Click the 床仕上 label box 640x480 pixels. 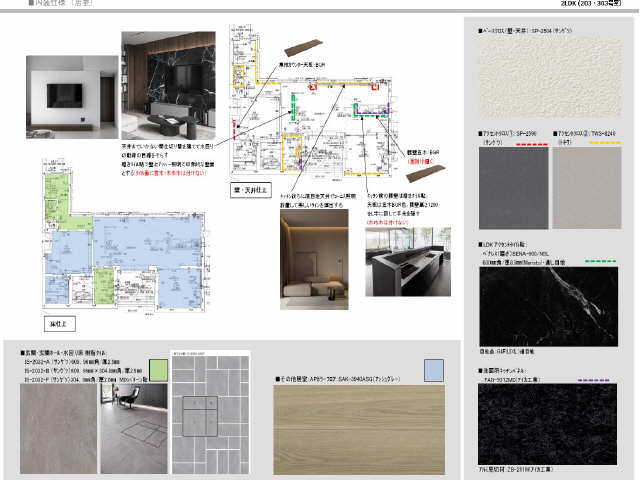tap(60, 324)
